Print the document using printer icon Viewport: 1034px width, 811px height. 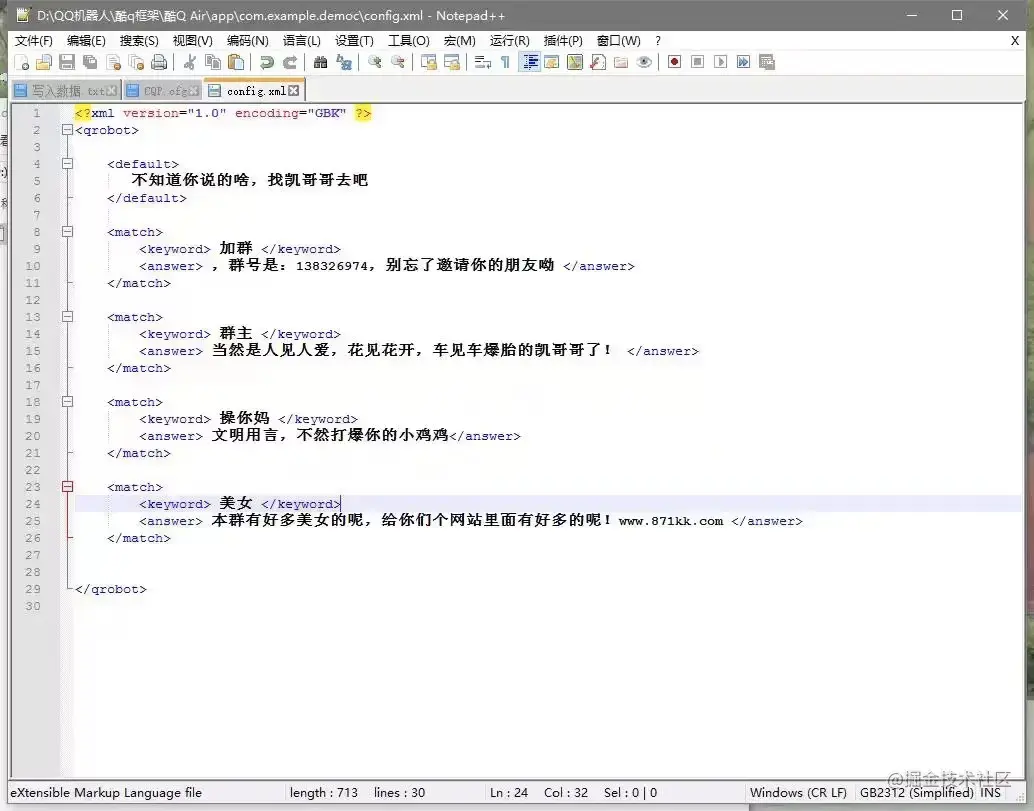[159, 63]
